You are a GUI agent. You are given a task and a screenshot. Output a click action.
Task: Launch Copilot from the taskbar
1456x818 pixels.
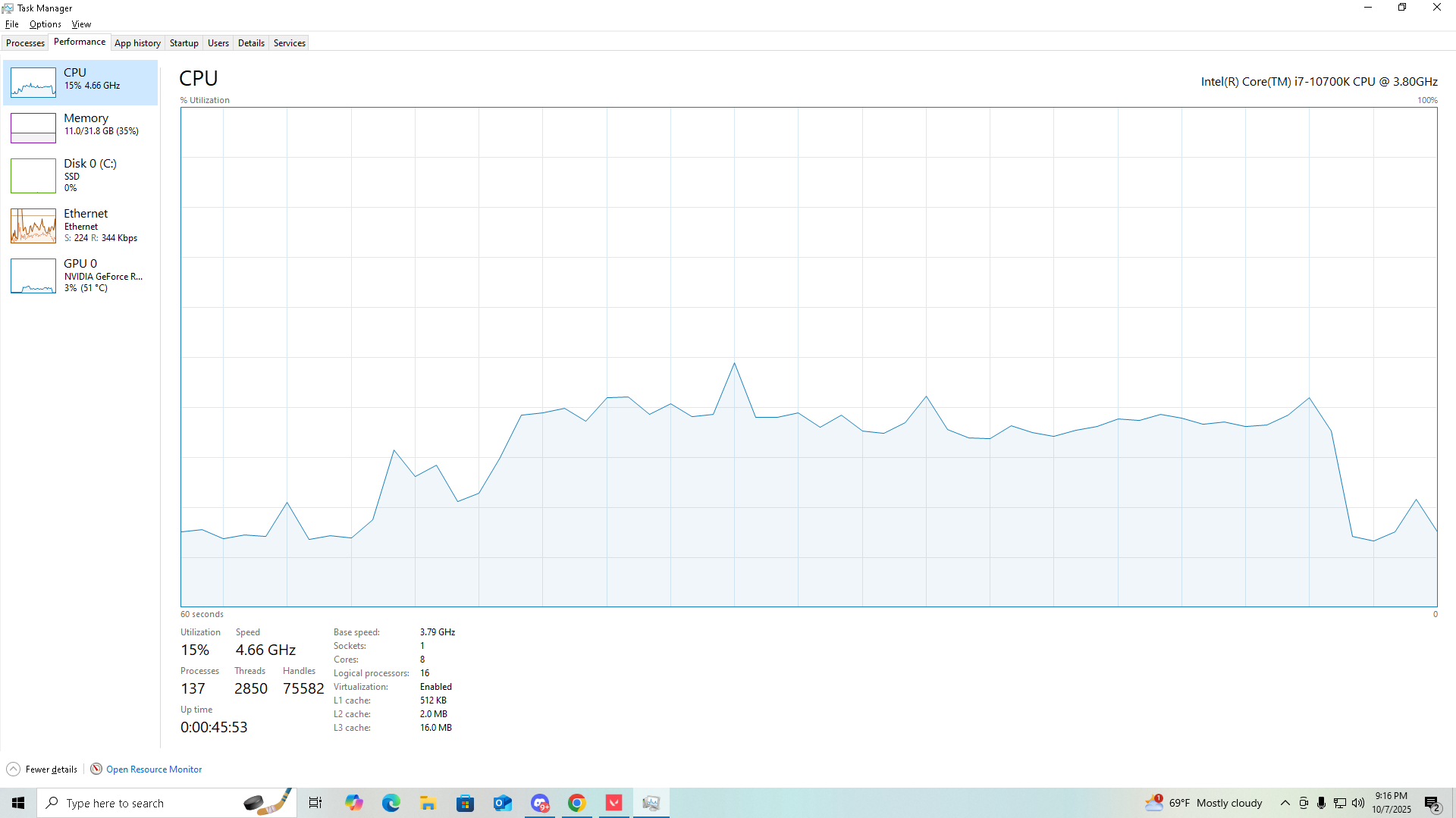point(353,803)
